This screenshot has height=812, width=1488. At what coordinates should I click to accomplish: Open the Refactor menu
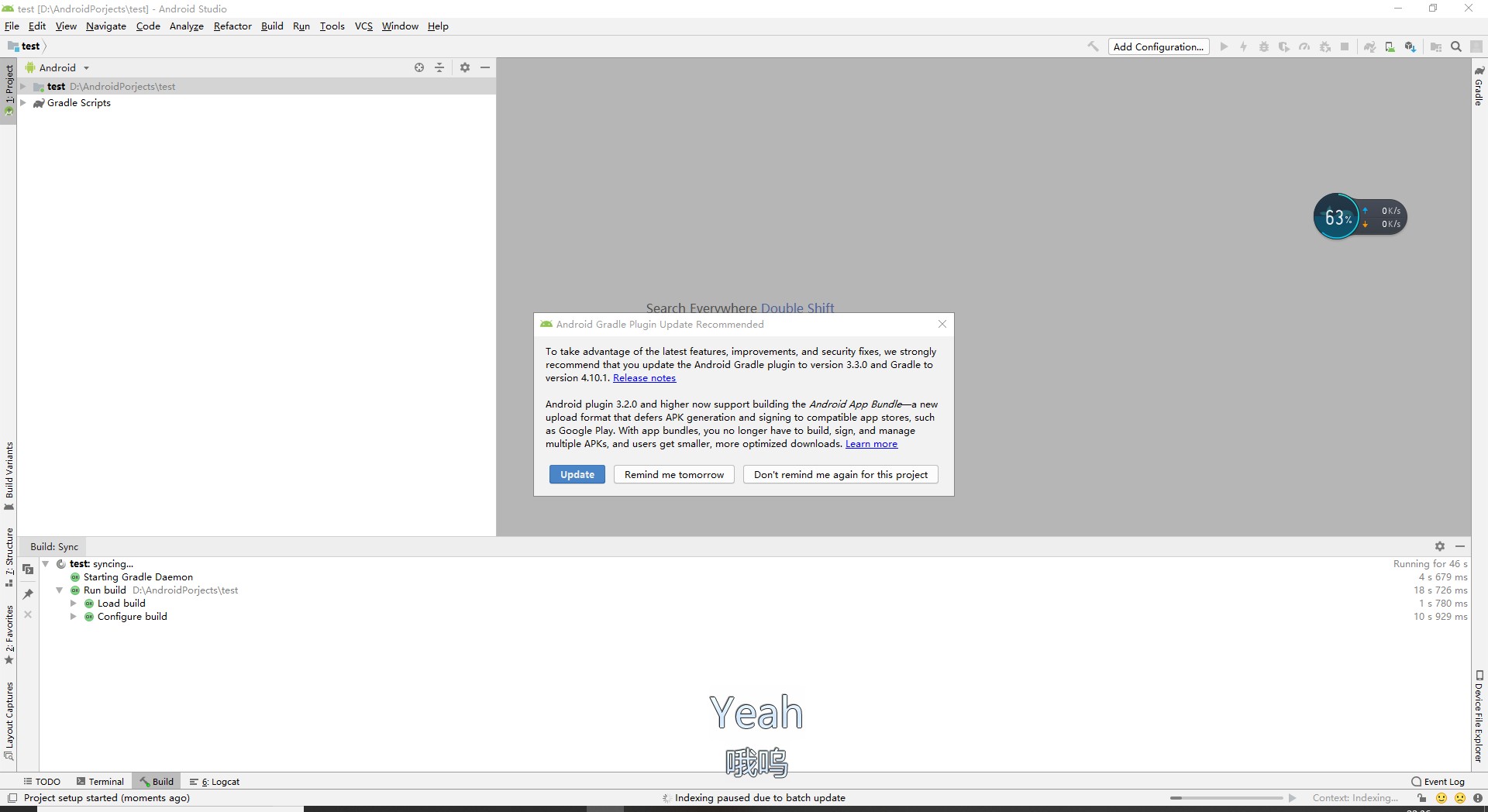[232, 26]
